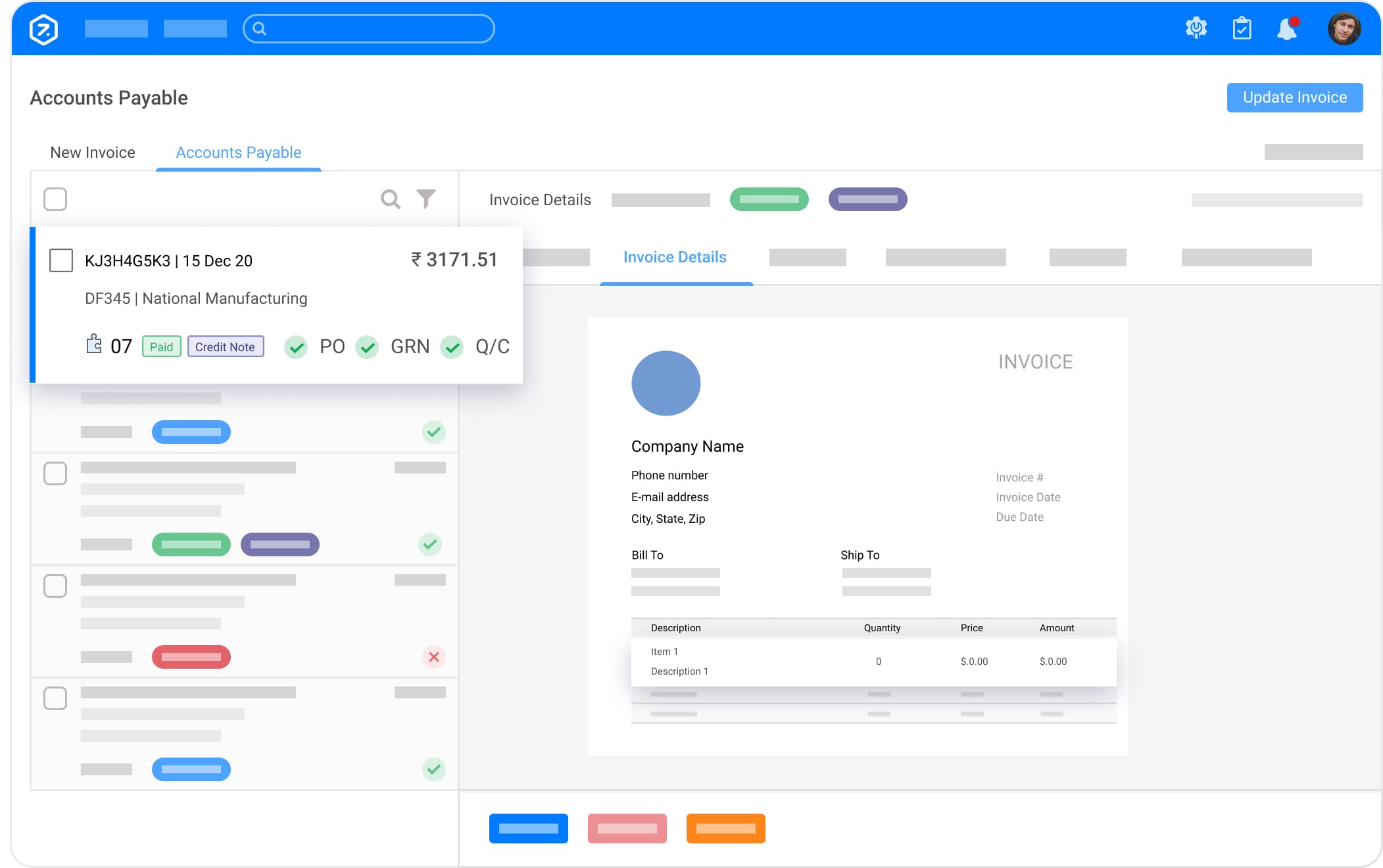
Task: Click the orange action button at bottom
Action: (x=726, y=829)
